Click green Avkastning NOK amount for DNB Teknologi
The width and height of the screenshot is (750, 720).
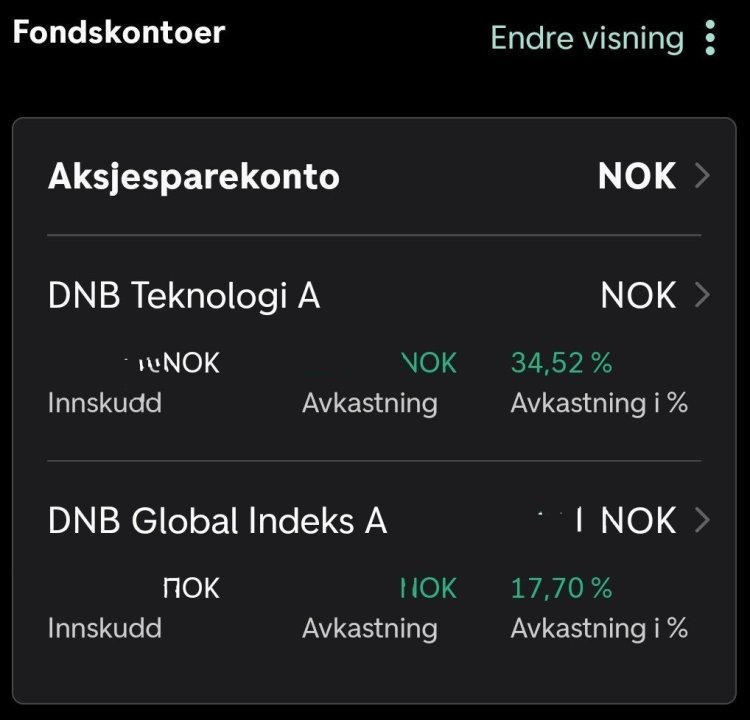[x=429, y=363]
